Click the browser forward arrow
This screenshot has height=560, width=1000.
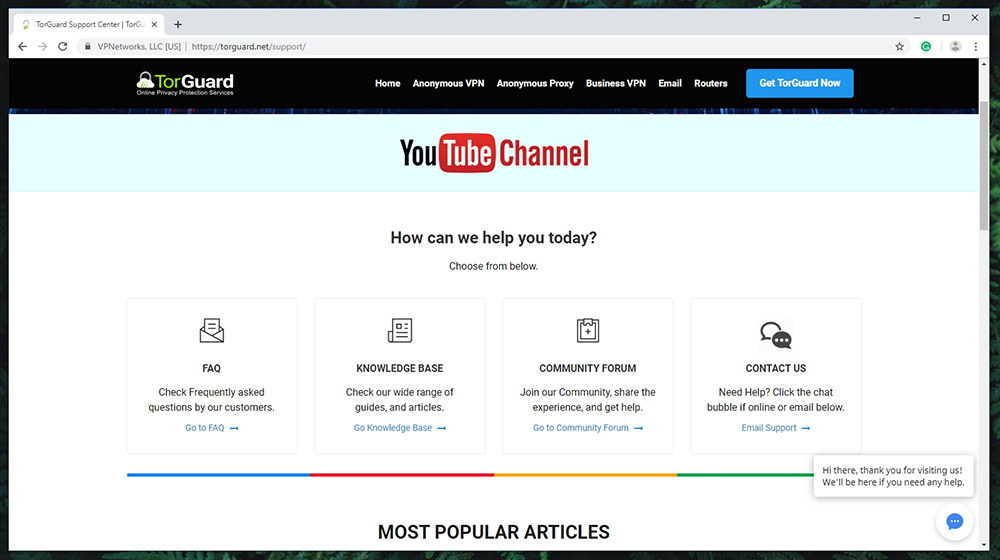pyautogui.click(x=43, y=47)
